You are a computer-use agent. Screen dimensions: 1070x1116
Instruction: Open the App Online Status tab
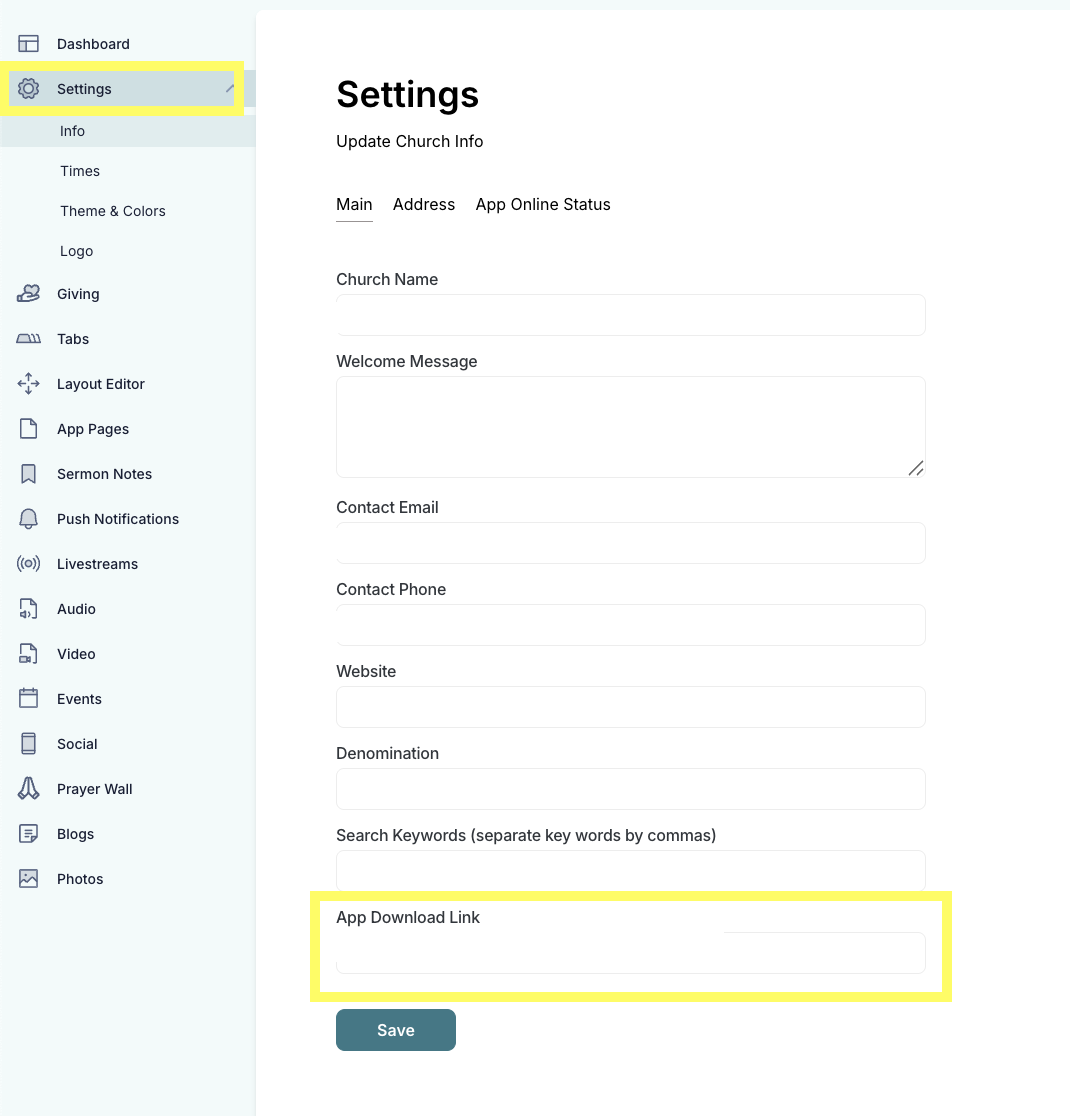543,204
